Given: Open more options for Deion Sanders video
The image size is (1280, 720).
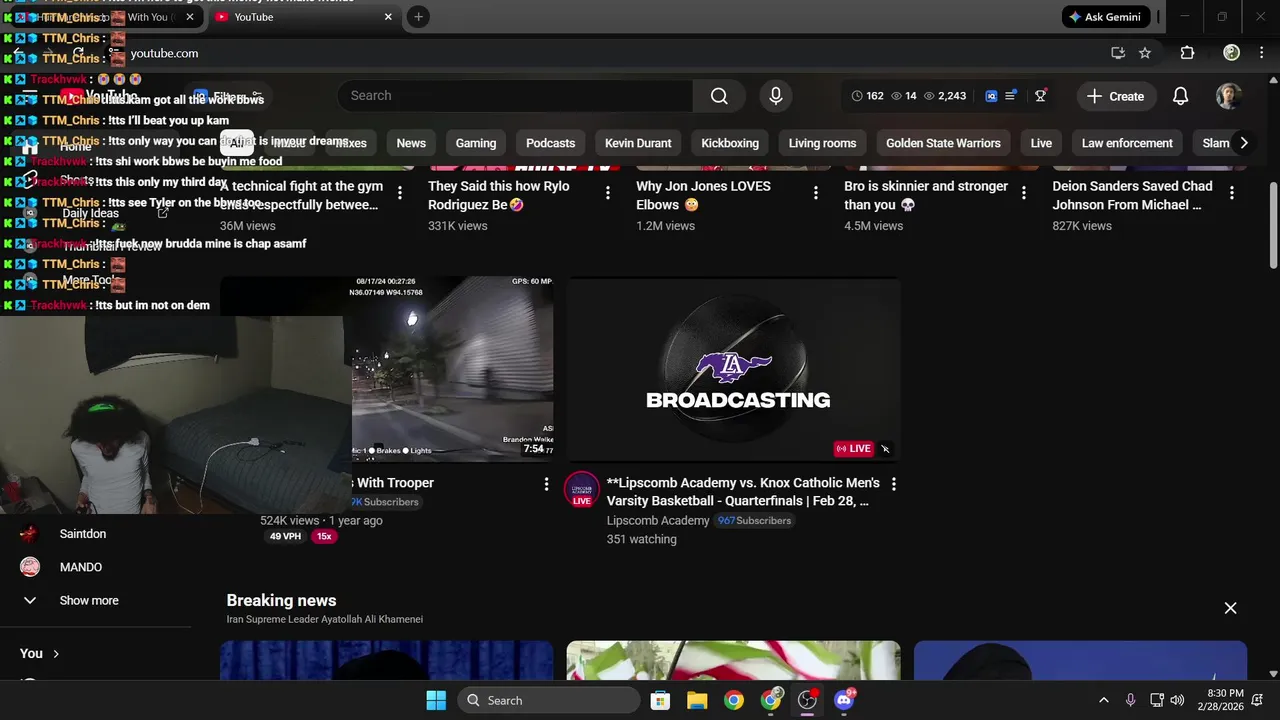Looking at the screenshot, I should point(1231,193).
